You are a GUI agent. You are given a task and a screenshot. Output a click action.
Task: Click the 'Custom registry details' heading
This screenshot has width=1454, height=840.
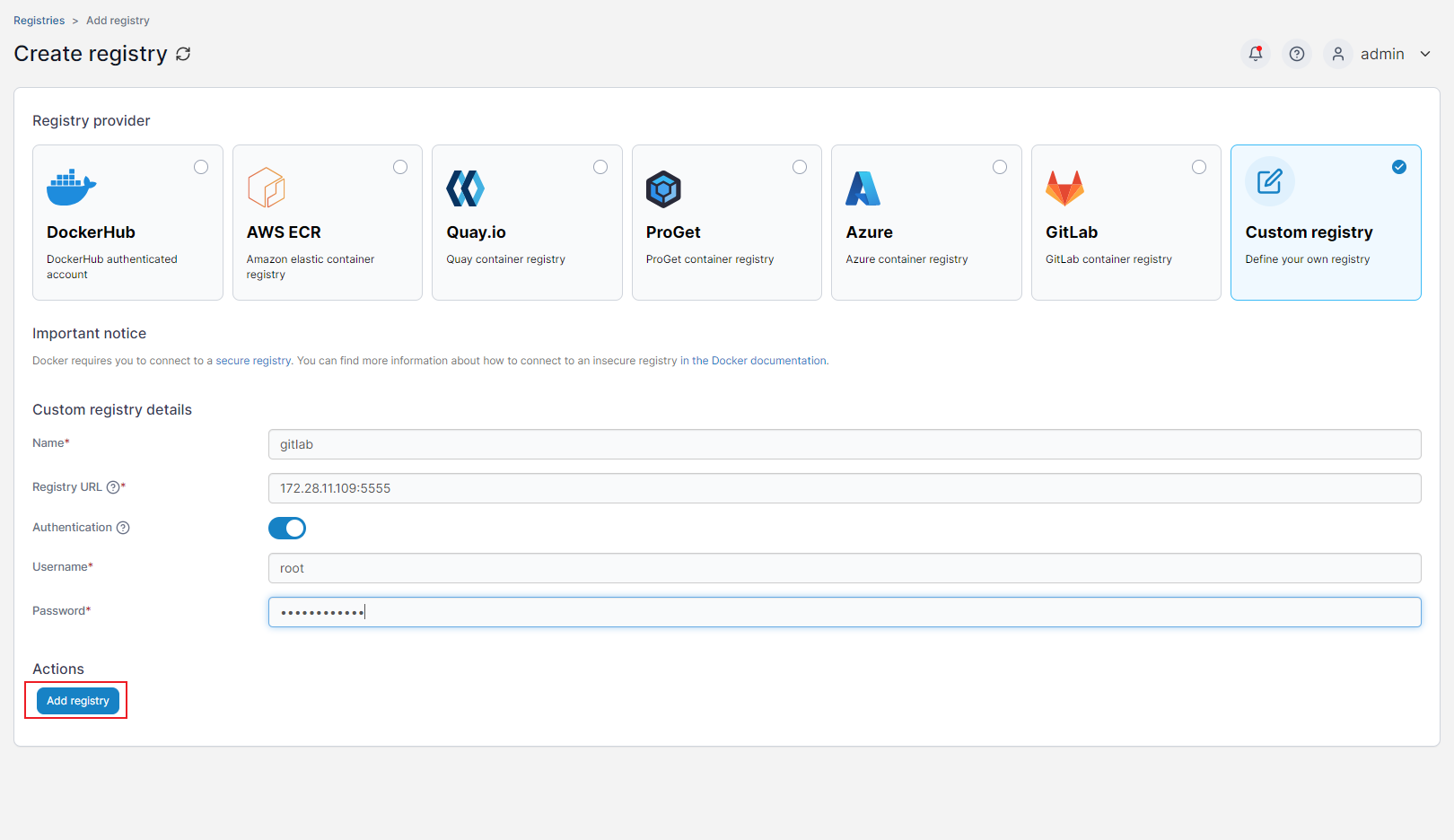click(112, 410)
